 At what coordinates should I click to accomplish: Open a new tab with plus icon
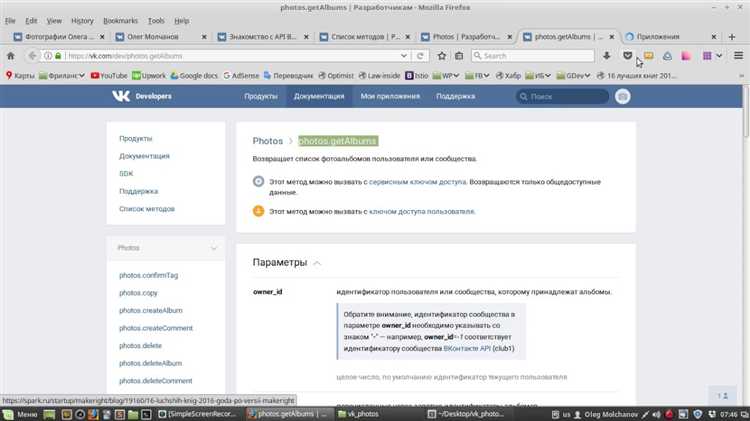pos(731,36)
